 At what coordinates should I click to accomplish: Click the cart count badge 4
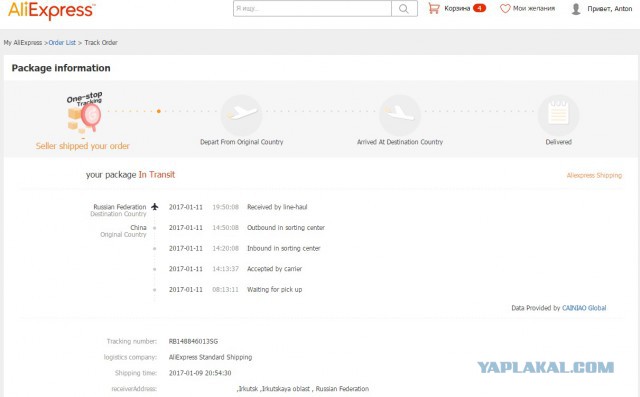pos(479,8)
